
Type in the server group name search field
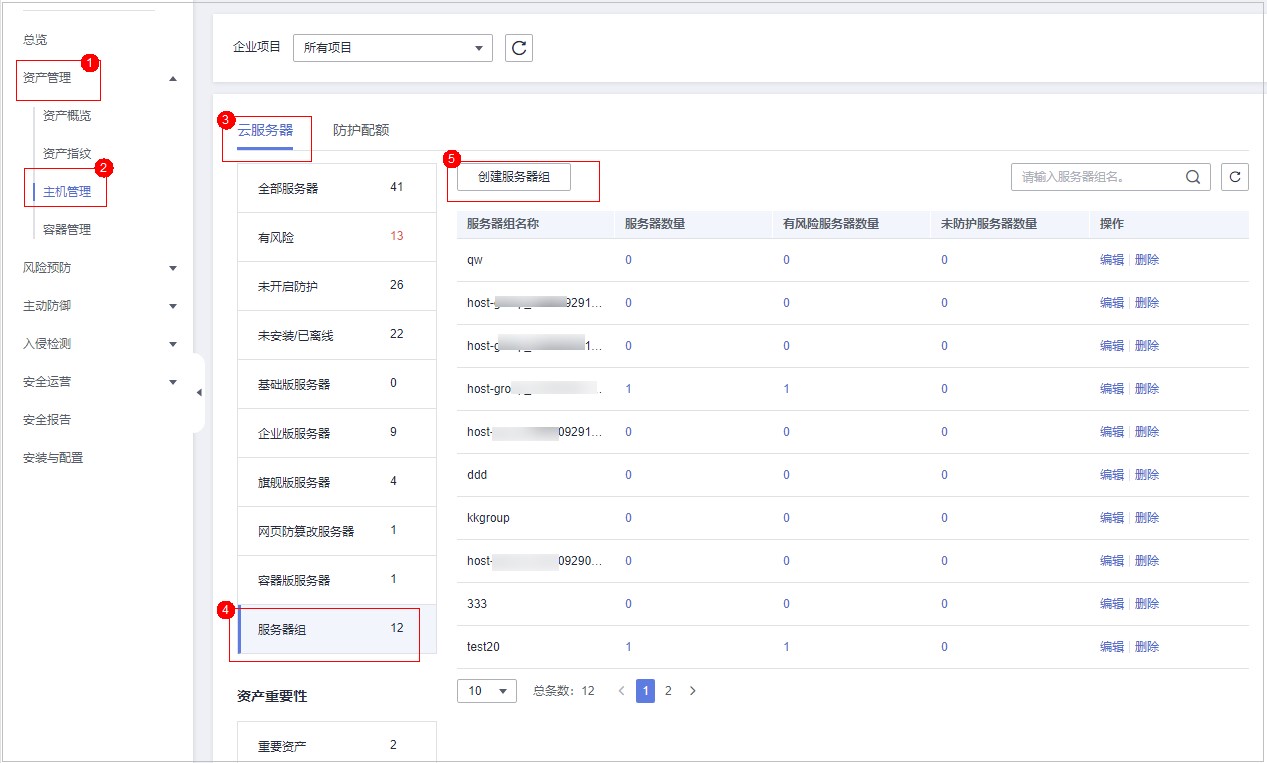coord(1095,177)
